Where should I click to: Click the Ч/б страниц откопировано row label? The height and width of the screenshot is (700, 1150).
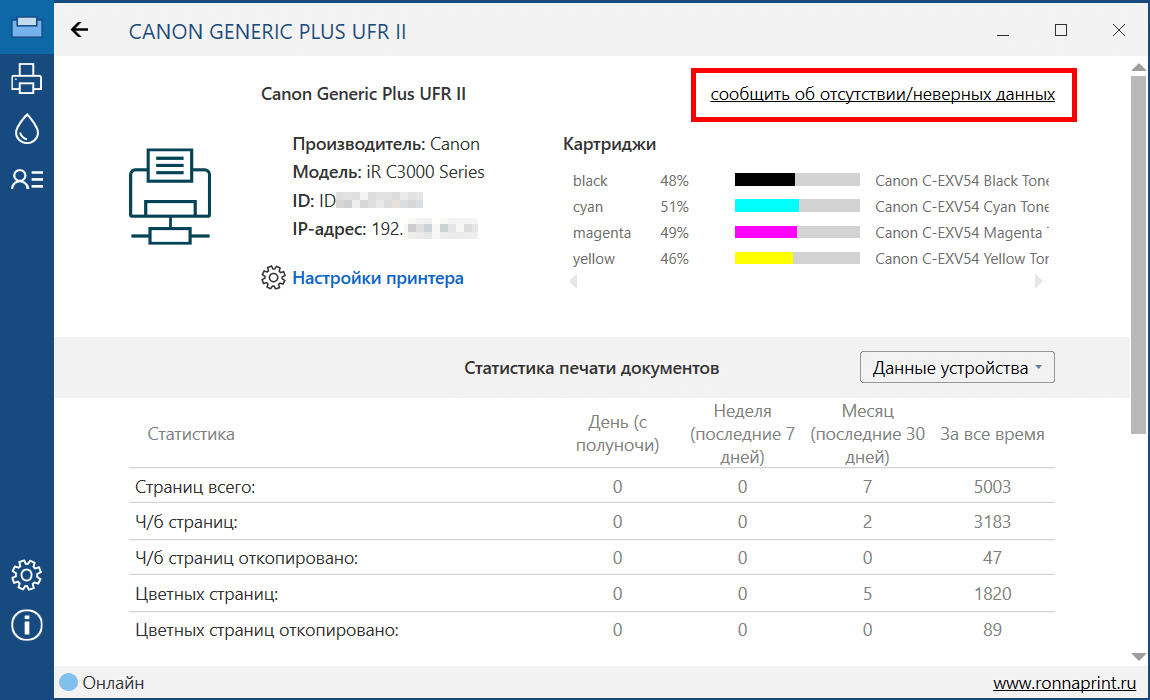(246, 558)
